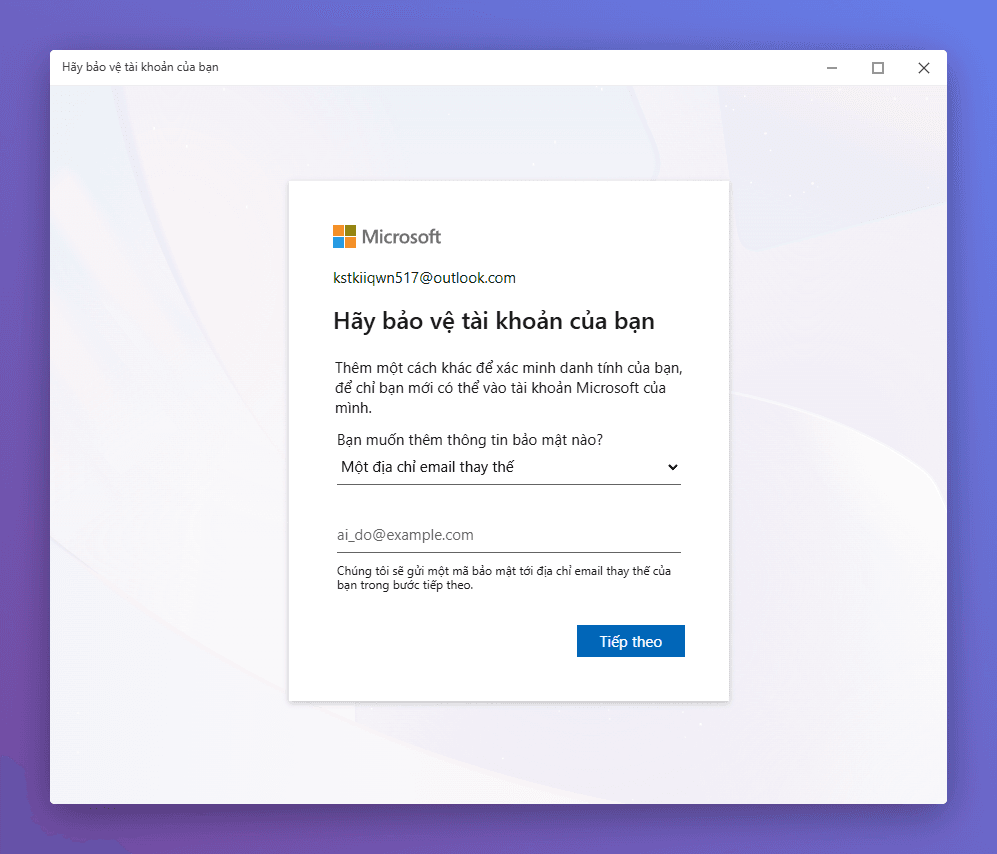Click the dropdown chevron arrow
Image resolution: width=997 pixels, height=854 pixels.
click(x=673, y=467)
